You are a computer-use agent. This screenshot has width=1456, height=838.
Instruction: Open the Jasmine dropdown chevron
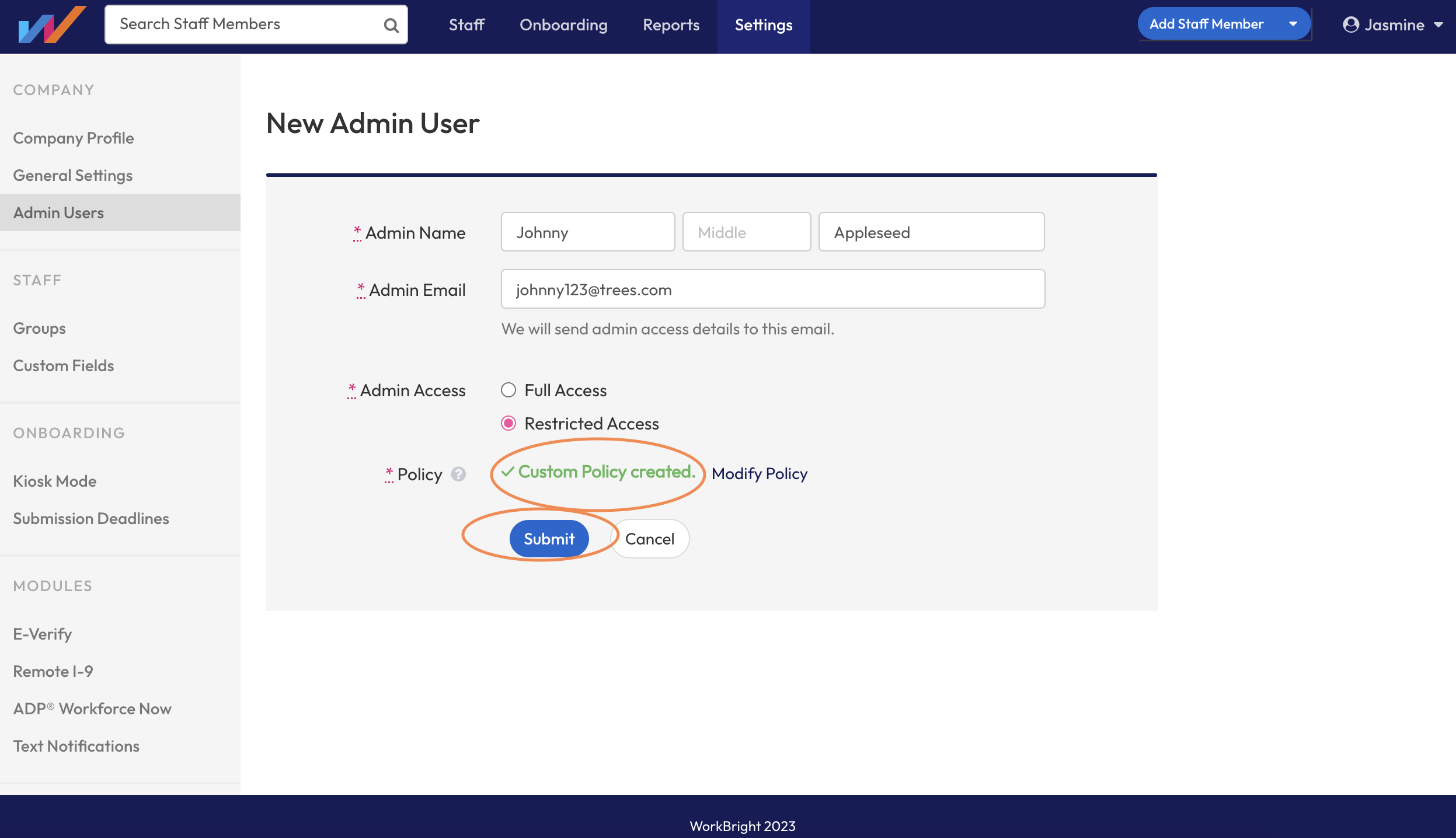pos(1438,25)
